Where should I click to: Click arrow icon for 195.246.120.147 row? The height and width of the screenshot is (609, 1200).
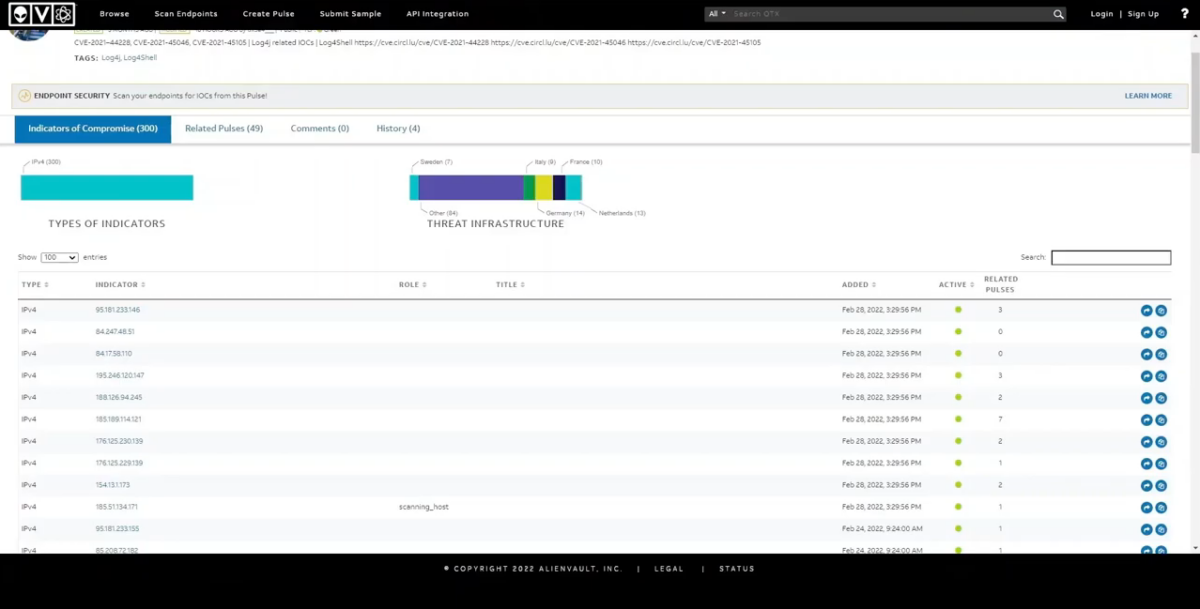[1146, 376]
